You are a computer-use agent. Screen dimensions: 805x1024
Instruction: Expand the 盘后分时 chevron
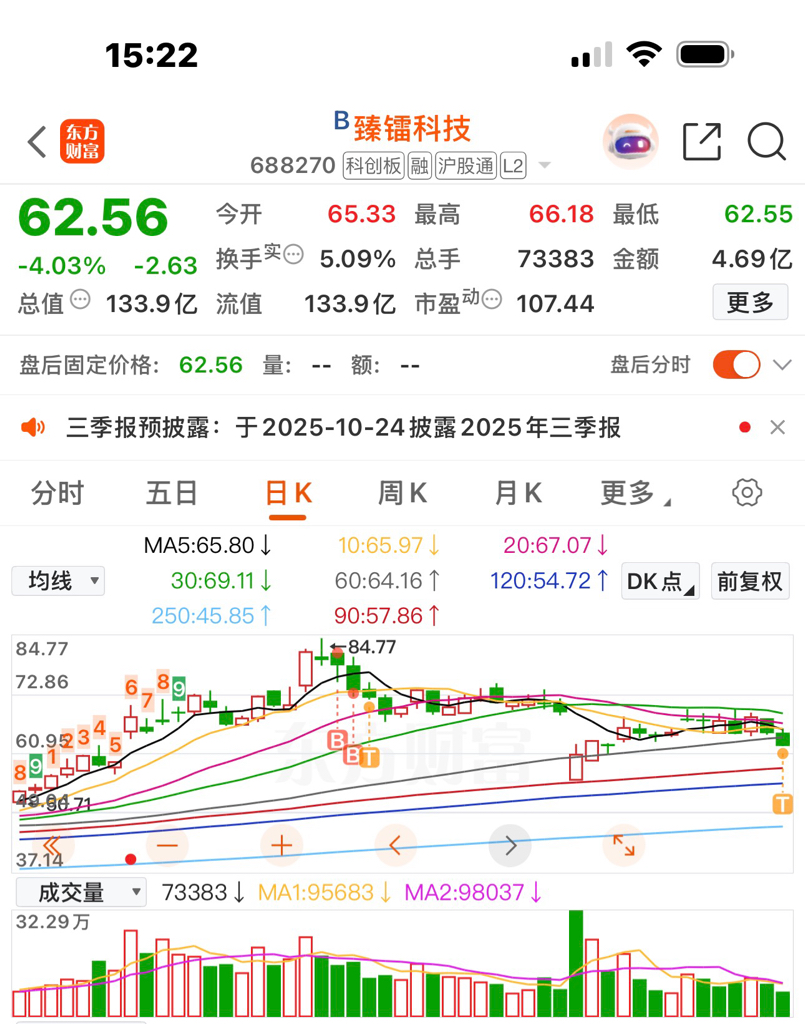click(x=782, y=364)
